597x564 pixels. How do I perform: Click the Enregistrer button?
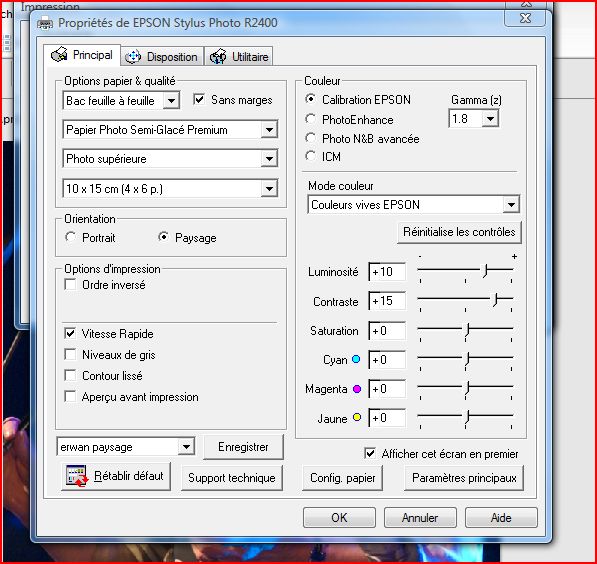243,447
